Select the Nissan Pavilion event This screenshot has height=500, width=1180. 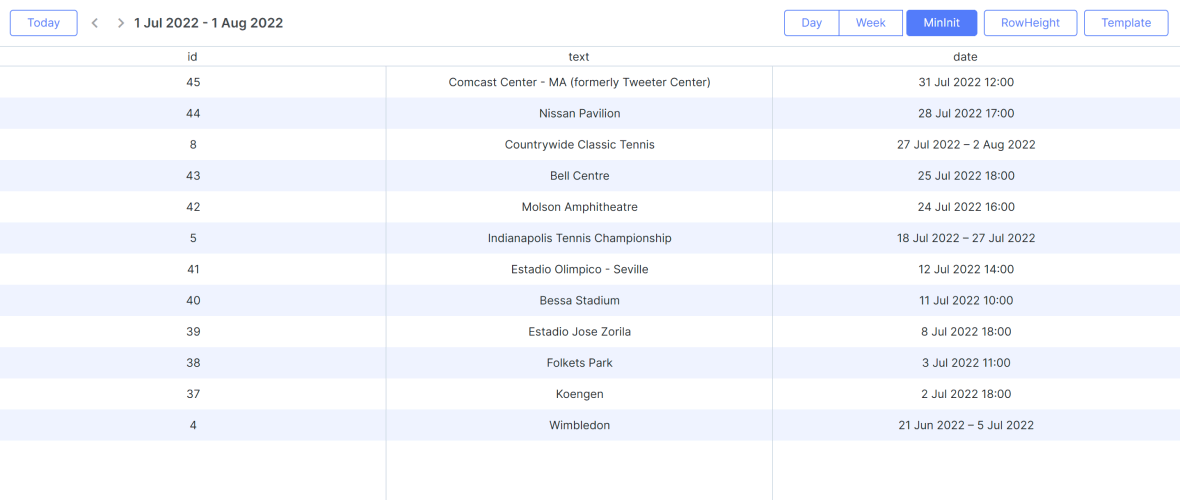579,113
